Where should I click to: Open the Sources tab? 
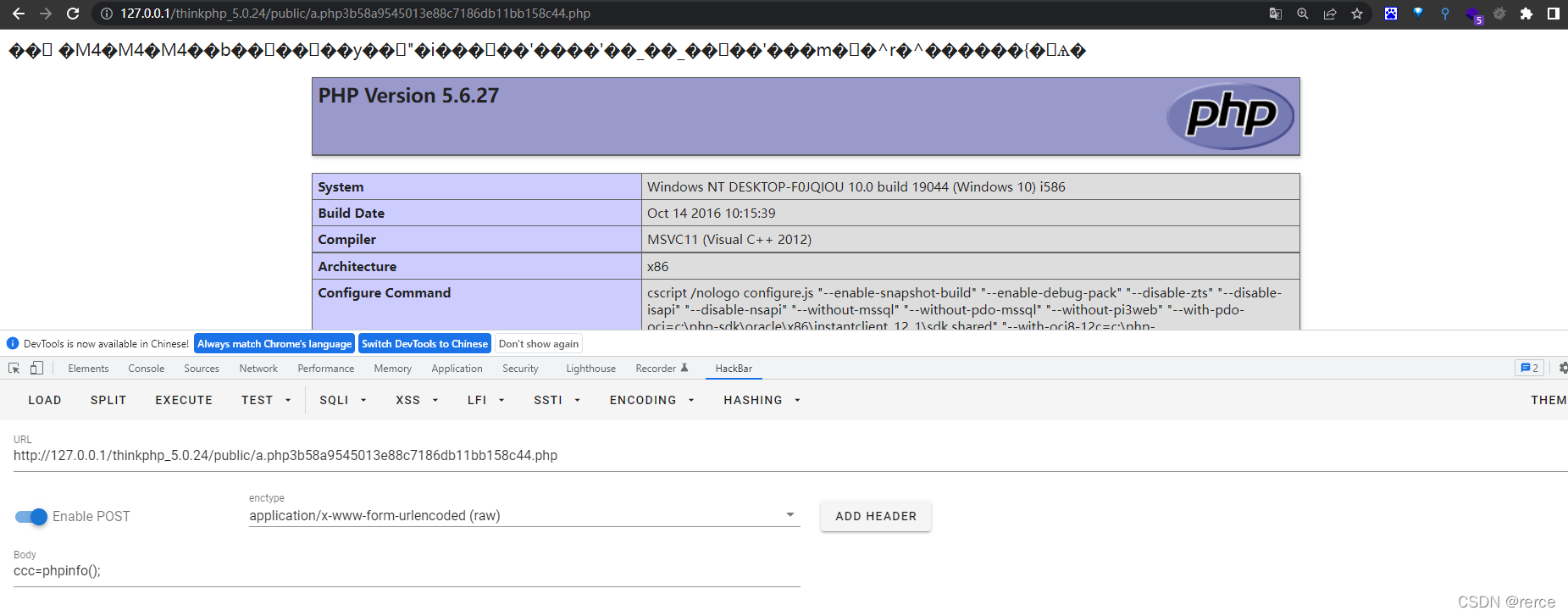[202, 369]
